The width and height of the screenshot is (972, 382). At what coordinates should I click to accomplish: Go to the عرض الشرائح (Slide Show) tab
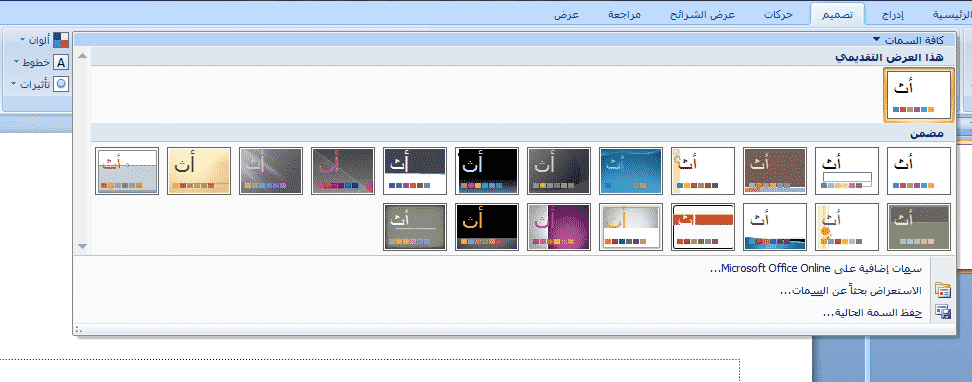[702, 15]
